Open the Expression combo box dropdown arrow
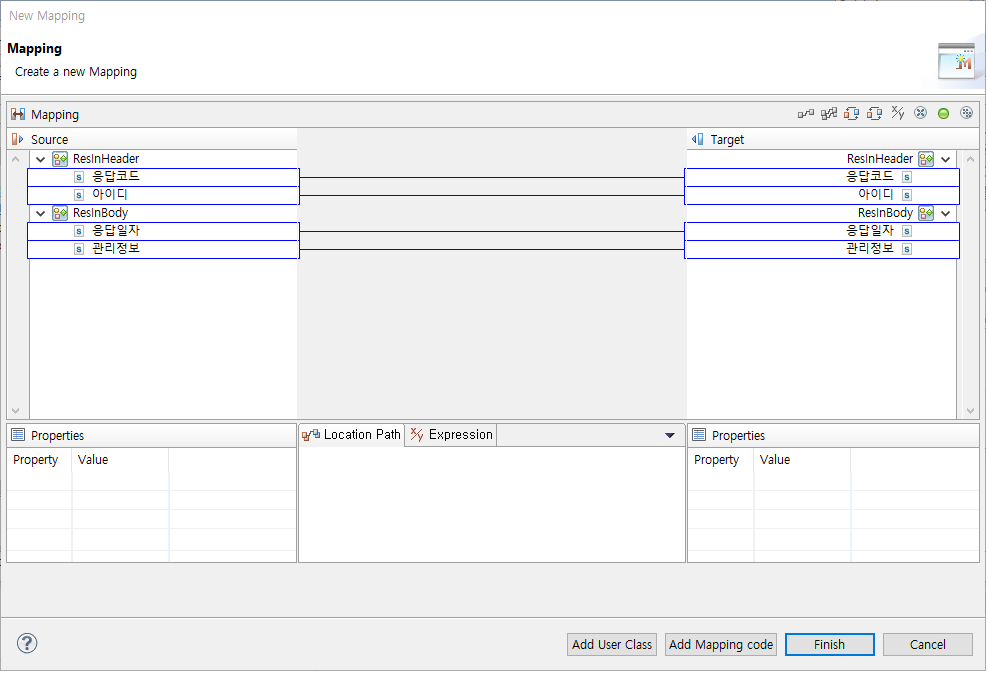This screenshot has height=674, width=988. tap(670, 434)
